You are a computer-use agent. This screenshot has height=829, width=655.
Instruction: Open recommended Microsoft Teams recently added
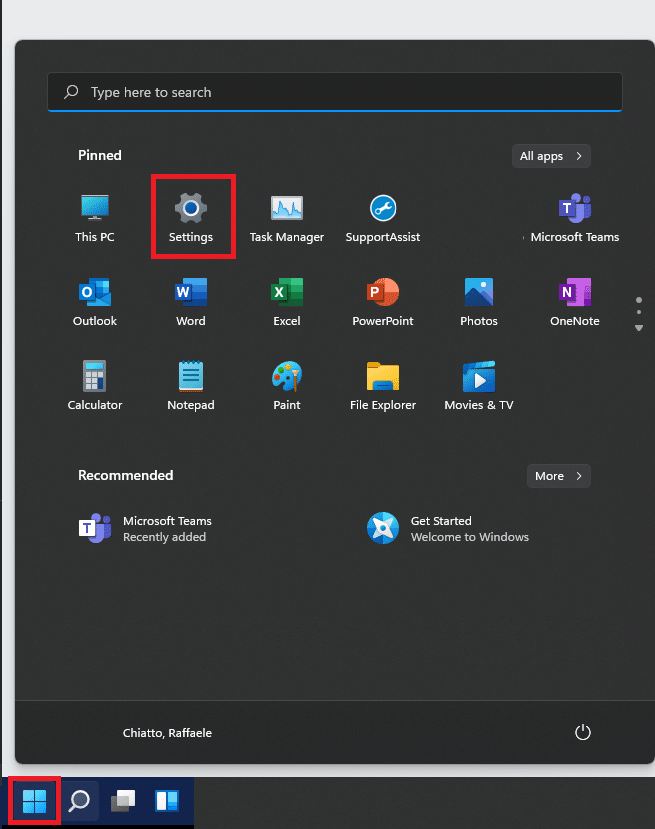[145, 529]
